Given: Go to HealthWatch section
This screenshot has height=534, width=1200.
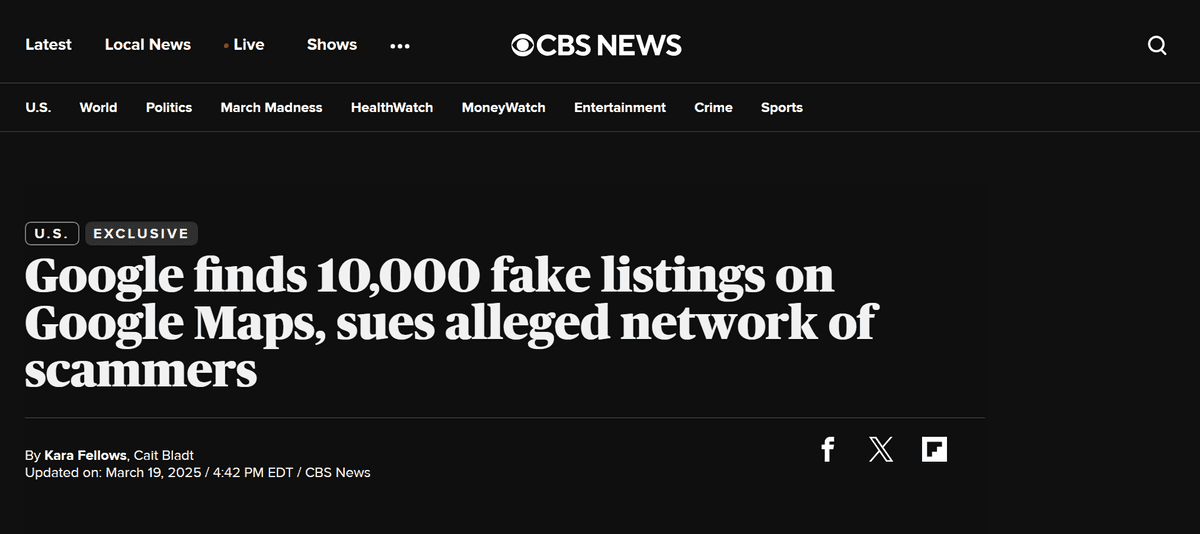Looking at the screenshot, I should pos(392,107).
